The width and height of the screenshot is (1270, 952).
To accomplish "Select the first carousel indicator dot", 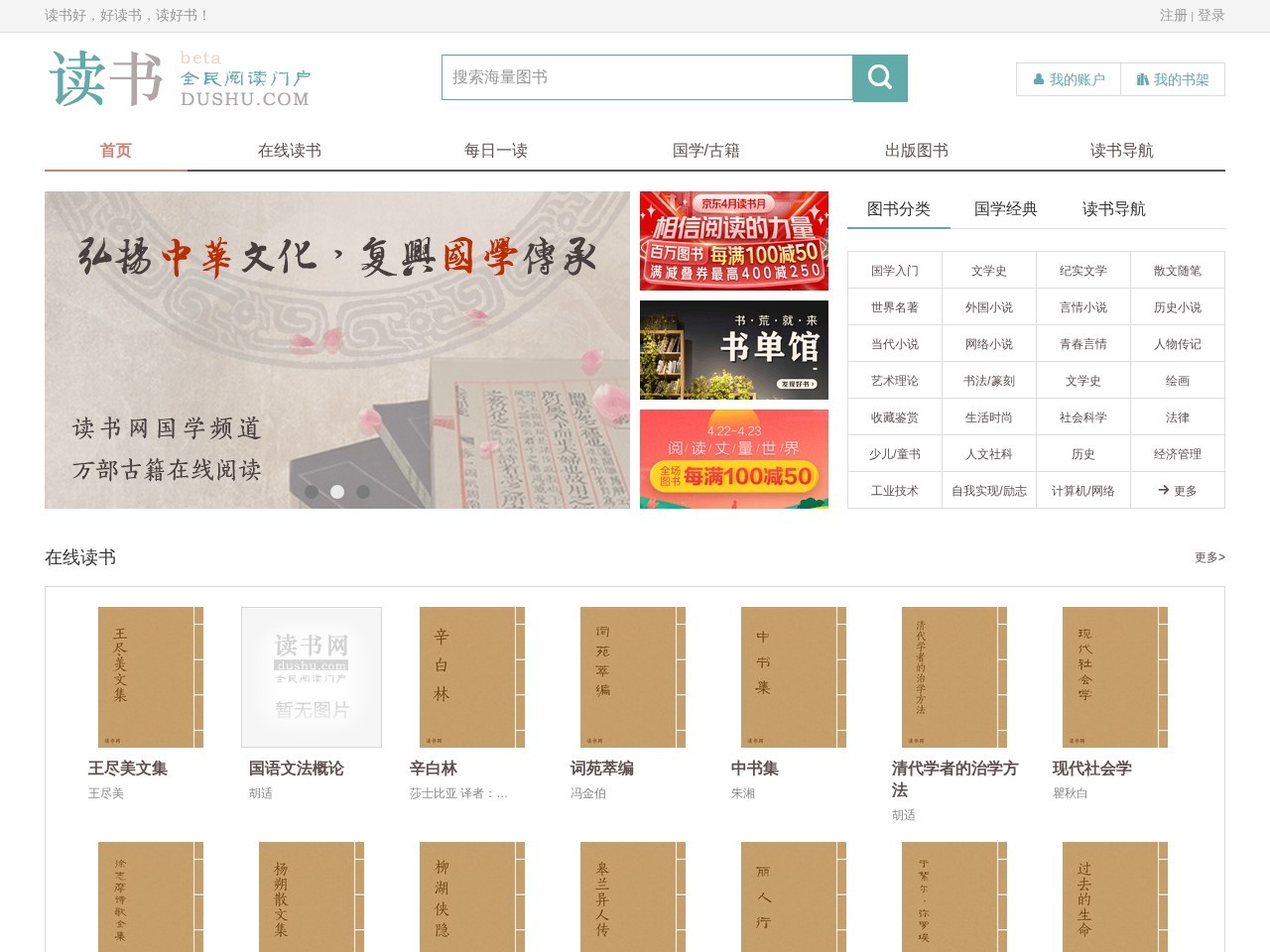I will [x=312, y=492].
